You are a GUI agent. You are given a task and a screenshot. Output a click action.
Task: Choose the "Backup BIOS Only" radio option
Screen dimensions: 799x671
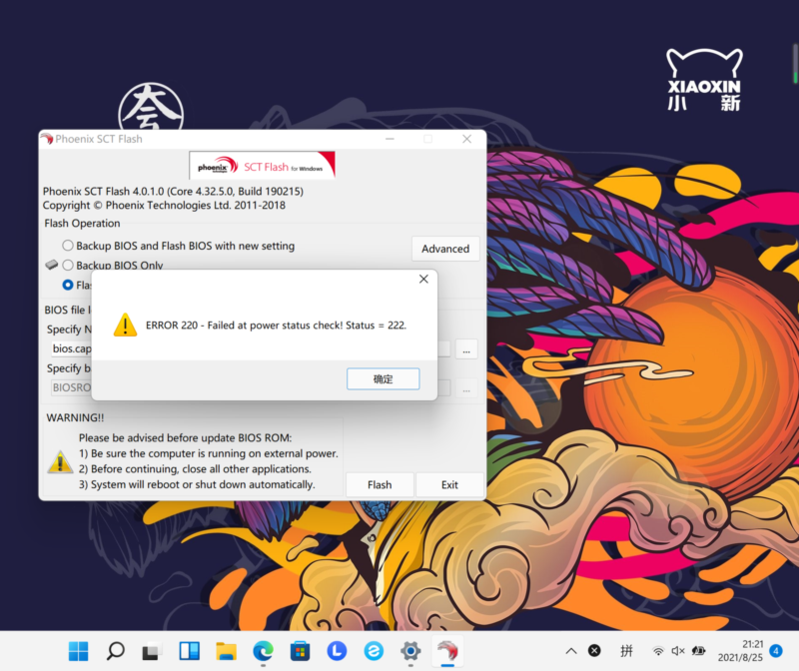pyautogui.click(x=68, y=265)
